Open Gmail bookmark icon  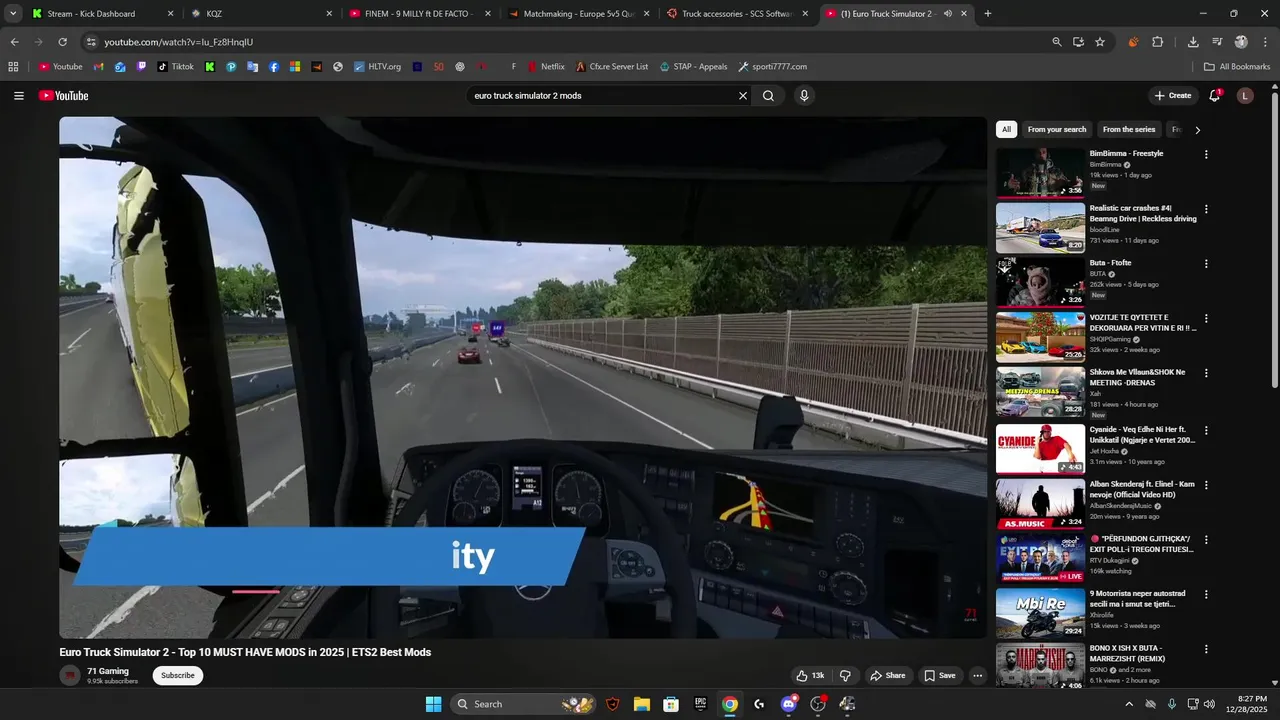pyautogui.click(x=99, y=67)
